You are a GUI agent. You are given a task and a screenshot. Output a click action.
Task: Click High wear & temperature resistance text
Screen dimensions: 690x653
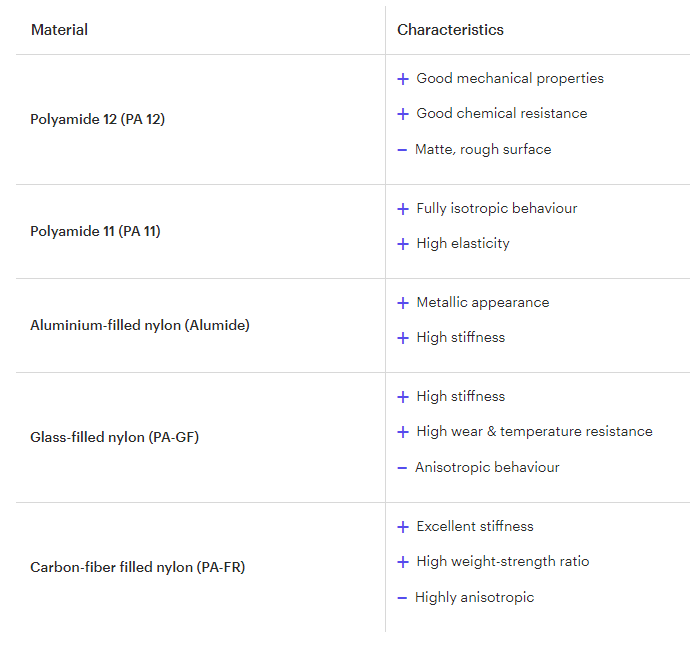coord(534,432)
